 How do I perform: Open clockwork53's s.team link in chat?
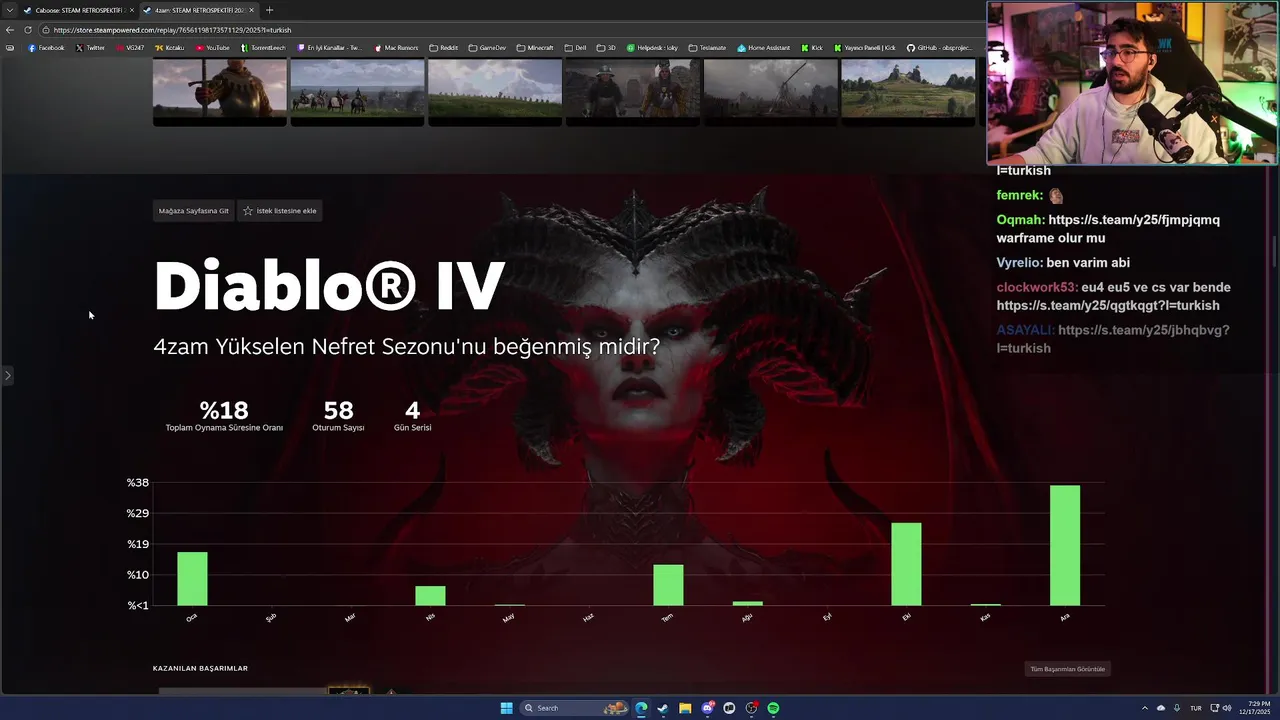tap(1108, 305)
